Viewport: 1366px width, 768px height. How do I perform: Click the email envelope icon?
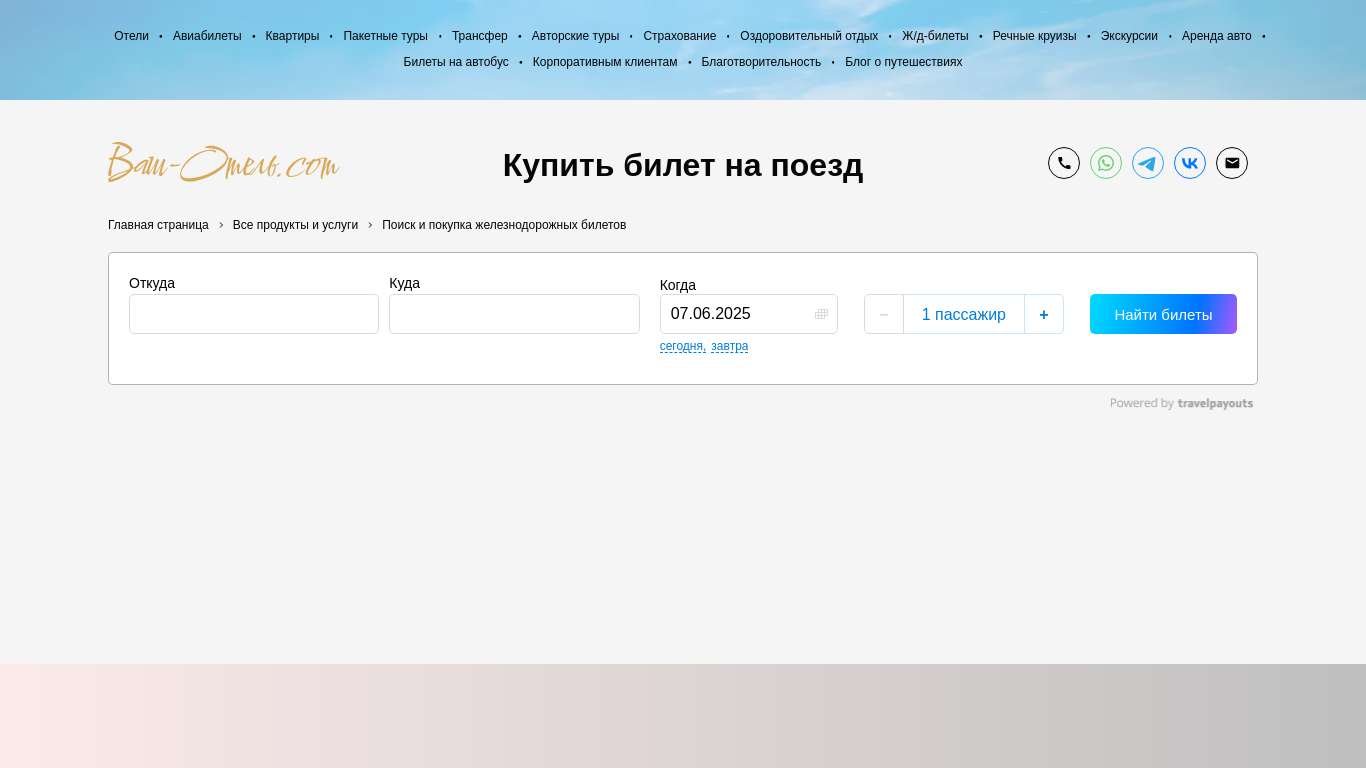point(1231,163)
